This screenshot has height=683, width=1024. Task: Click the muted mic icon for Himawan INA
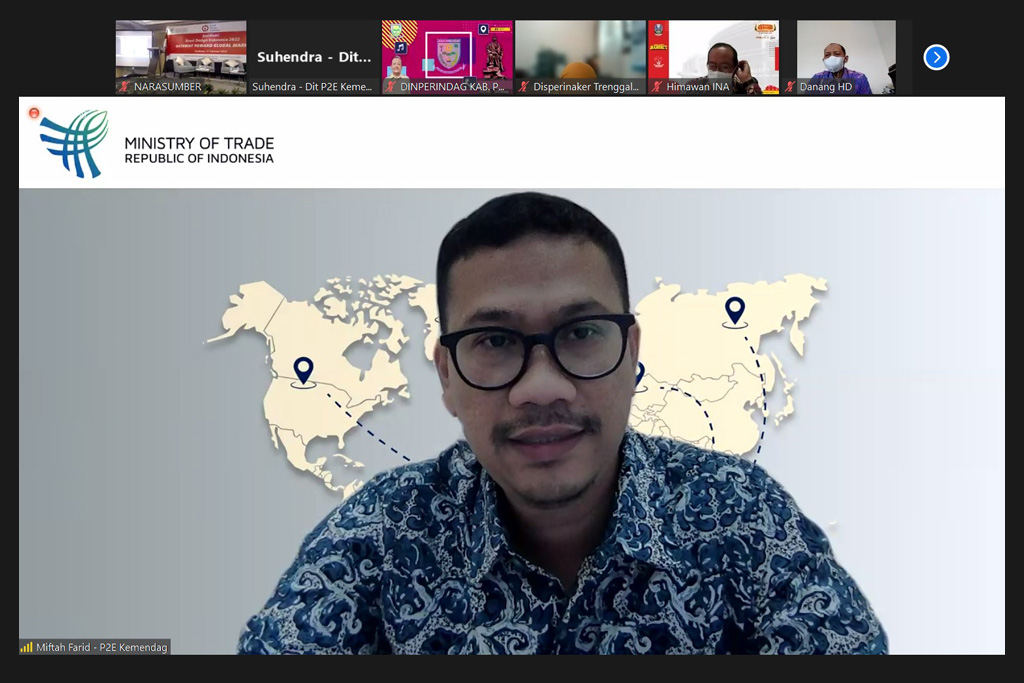(657, 87)
